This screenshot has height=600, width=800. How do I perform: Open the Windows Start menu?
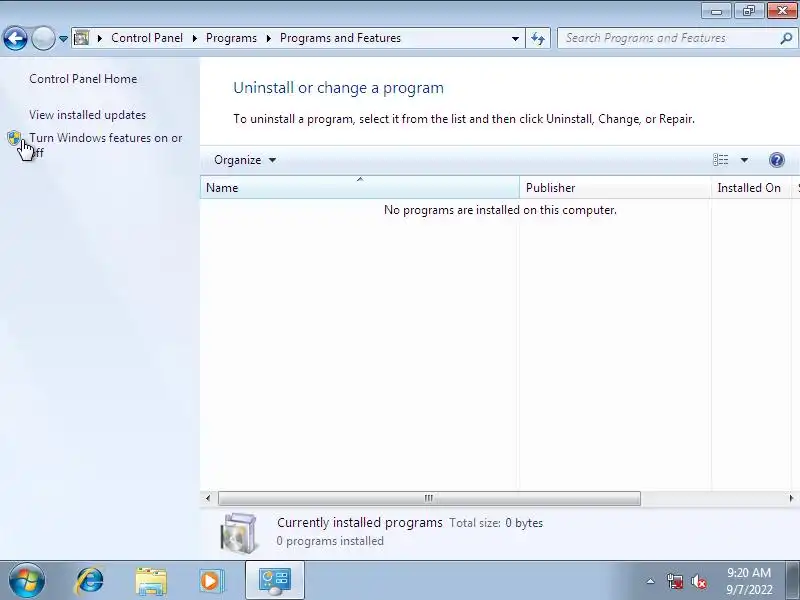click(27, 581)
